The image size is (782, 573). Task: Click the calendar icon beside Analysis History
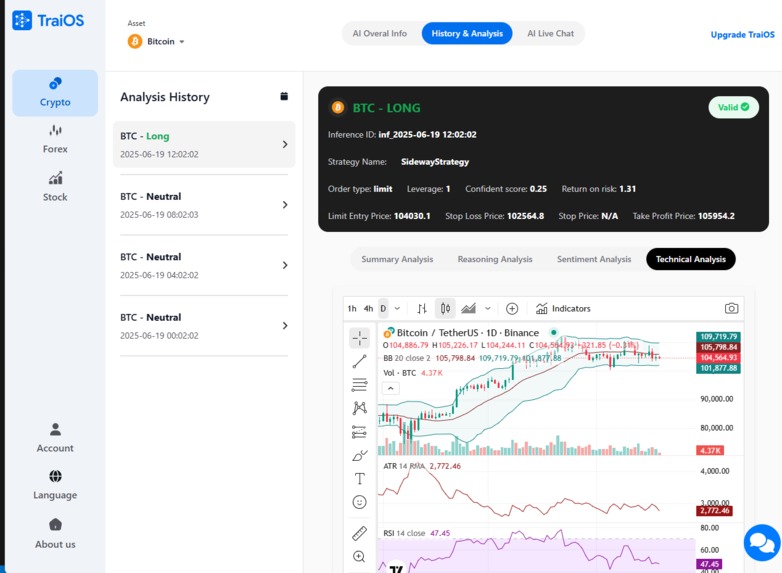(x=284, y=96)
